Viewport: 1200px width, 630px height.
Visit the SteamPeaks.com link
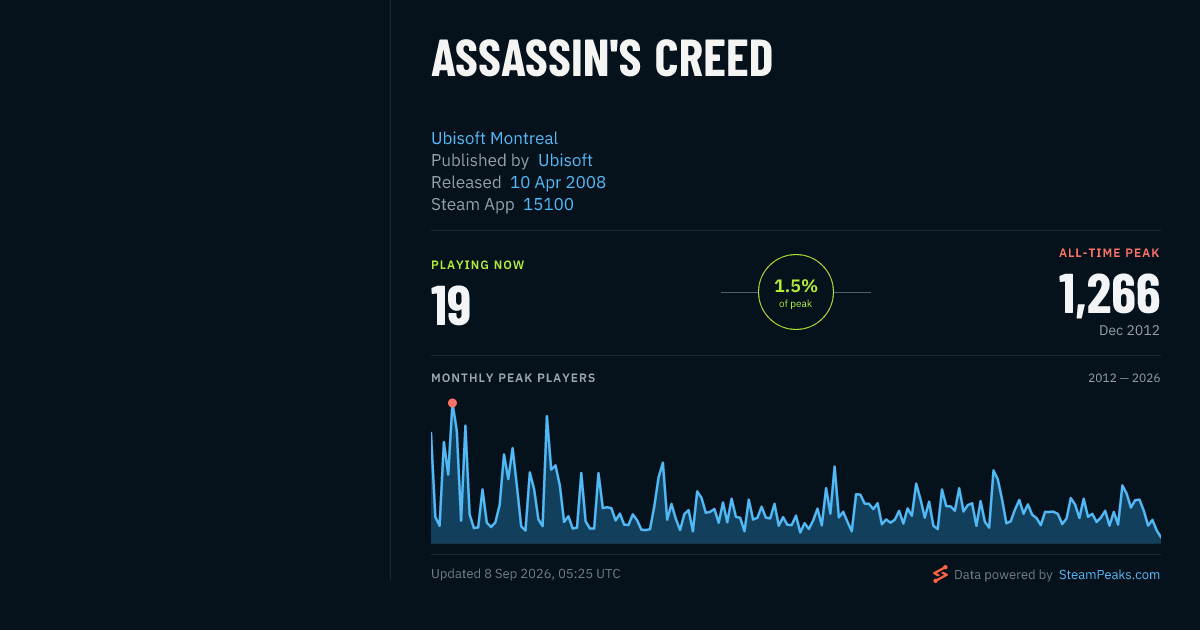coord(1109,575)
